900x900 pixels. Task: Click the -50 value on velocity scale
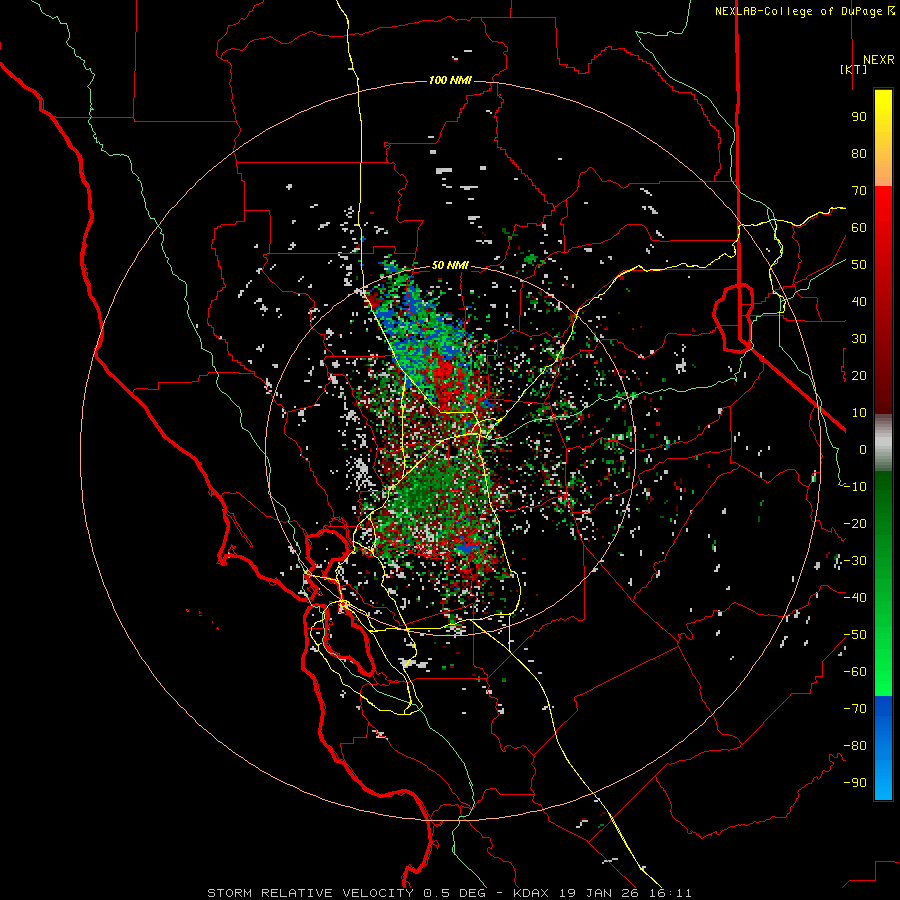pos(855,635)
